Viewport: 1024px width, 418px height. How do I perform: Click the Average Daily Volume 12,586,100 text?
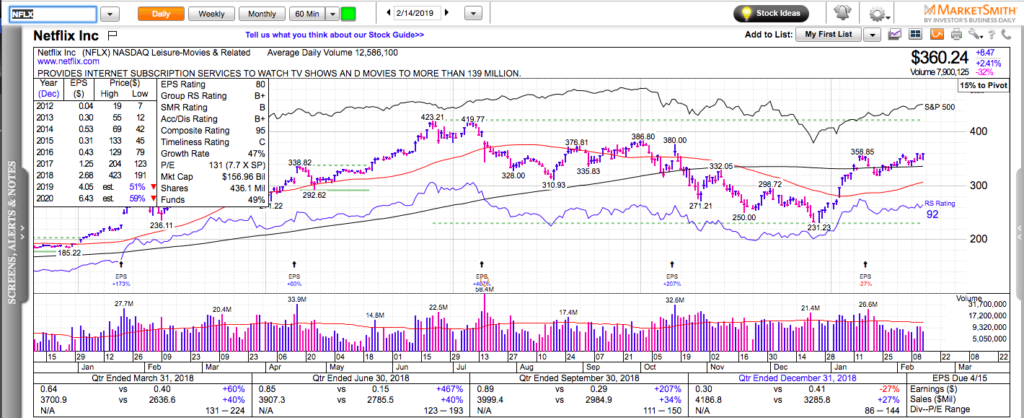pyautogui.click(x=333, y=52)
